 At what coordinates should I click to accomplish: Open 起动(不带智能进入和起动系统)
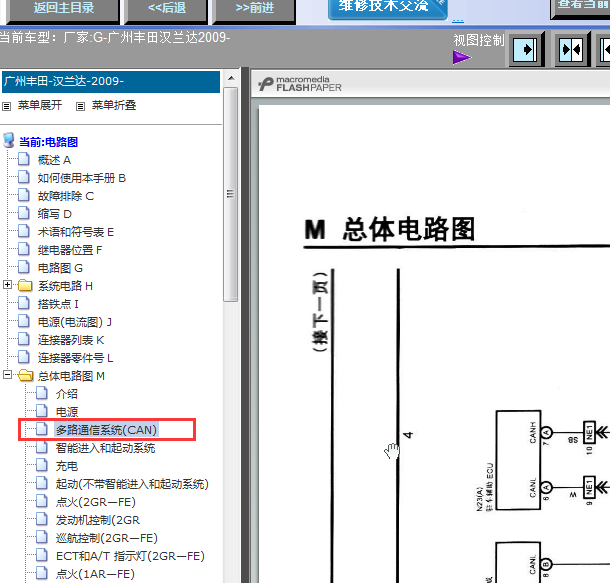coord(132,484)
